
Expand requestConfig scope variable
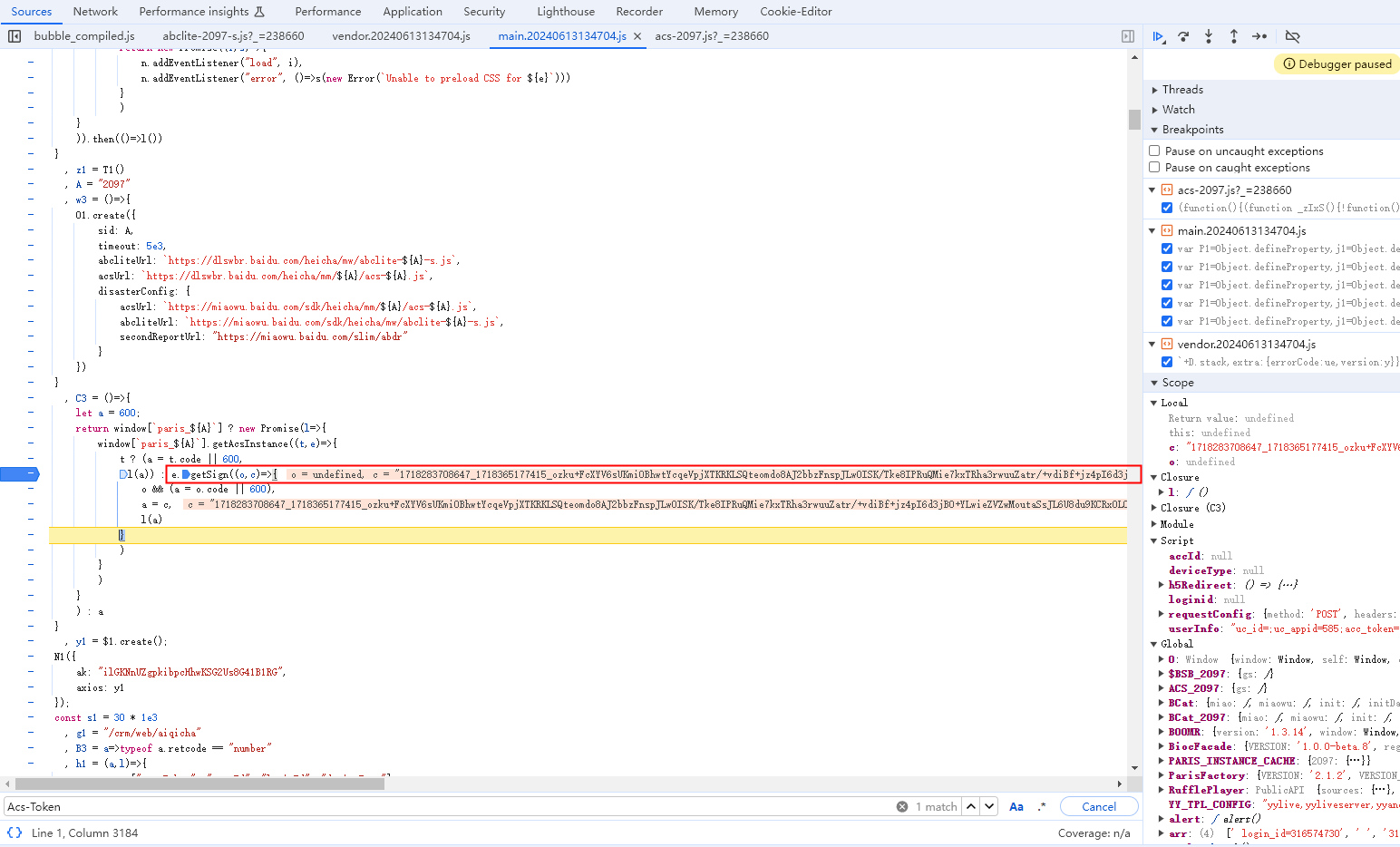tap(1162, 614)
